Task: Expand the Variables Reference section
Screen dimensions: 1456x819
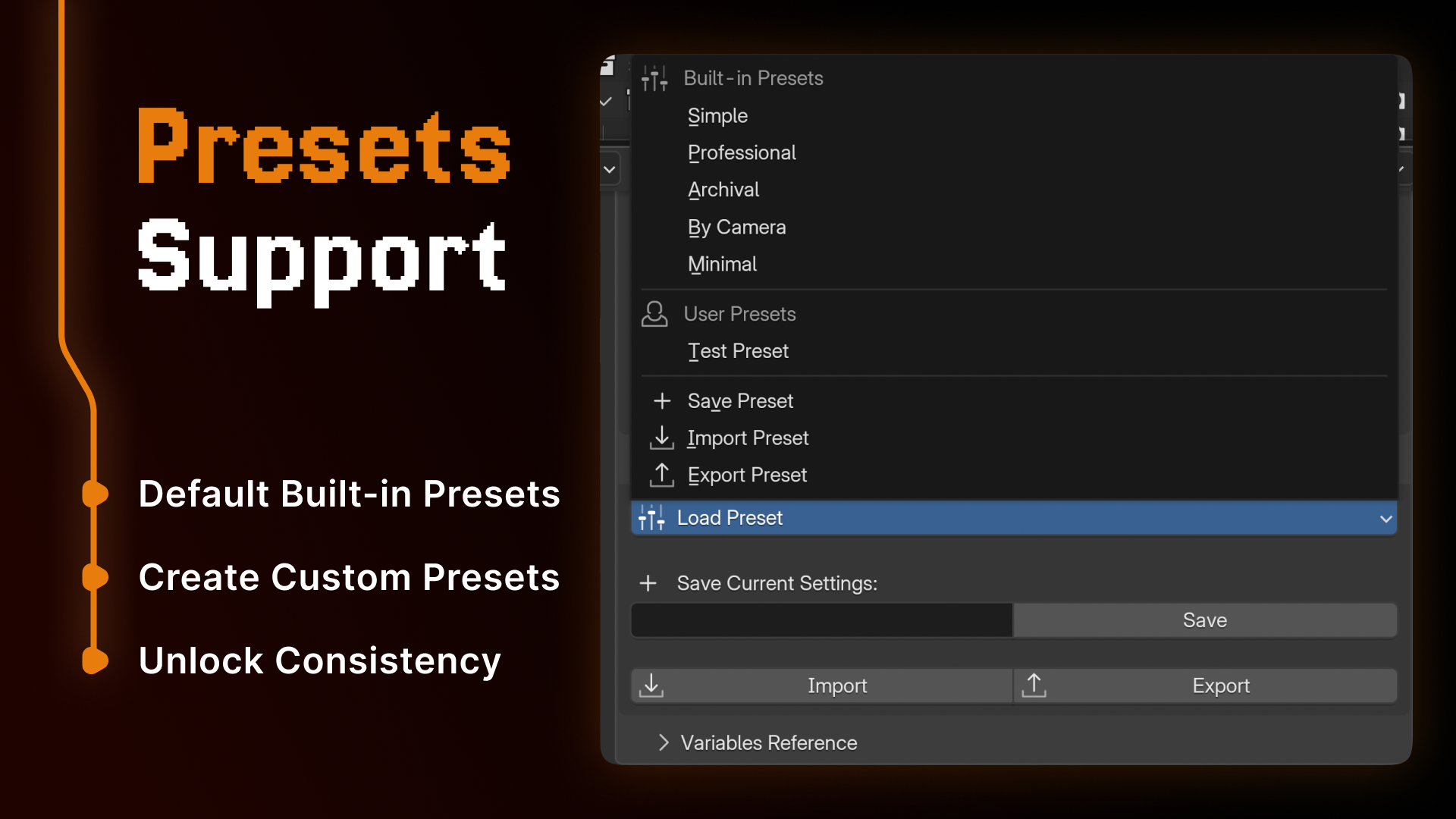Action: [664, 742]
